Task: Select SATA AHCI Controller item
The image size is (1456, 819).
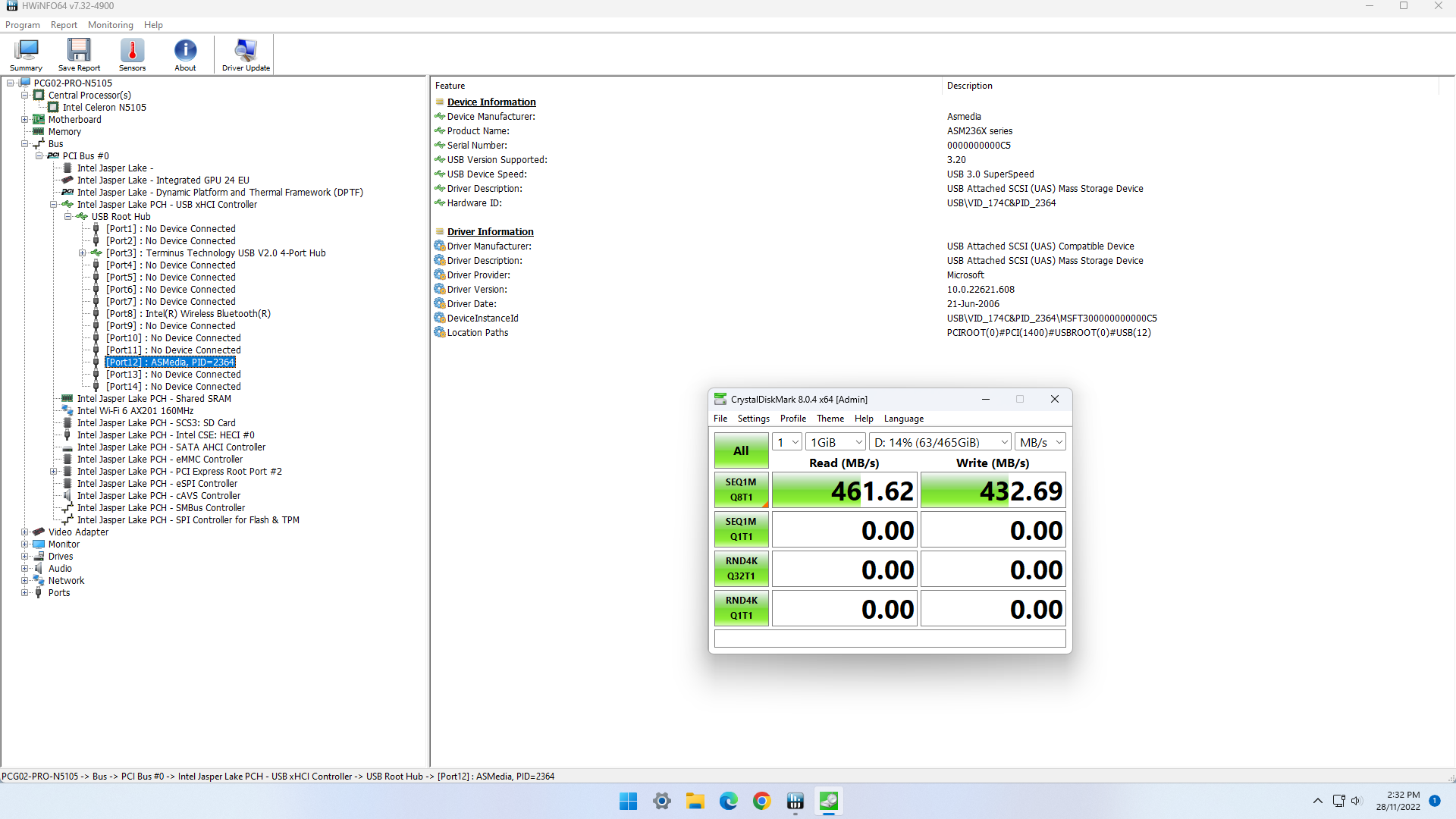Action: click(x=171, y=447)
